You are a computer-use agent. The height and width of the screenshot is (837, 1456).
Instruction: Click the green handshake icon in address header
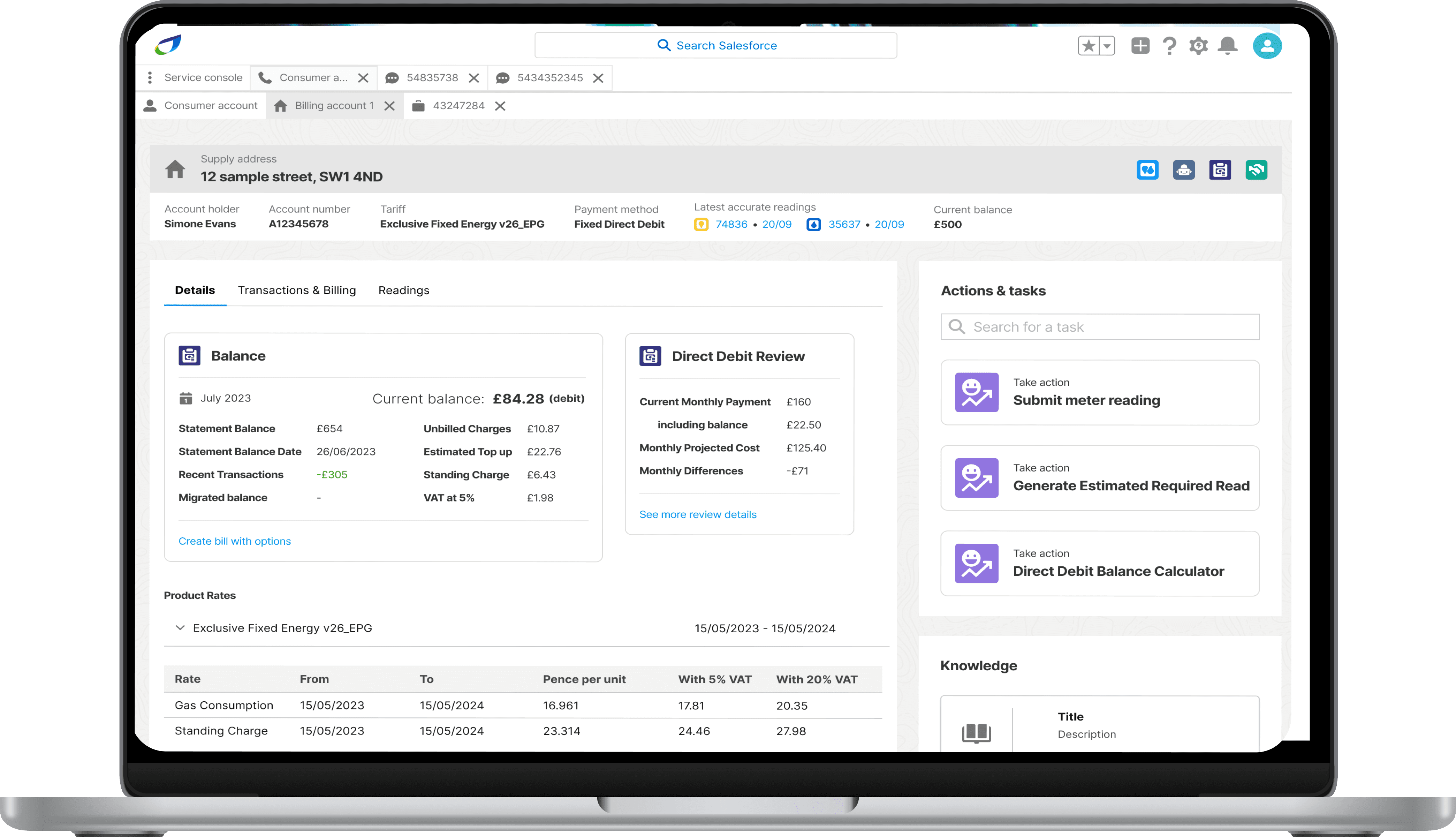pos(1256,170)
